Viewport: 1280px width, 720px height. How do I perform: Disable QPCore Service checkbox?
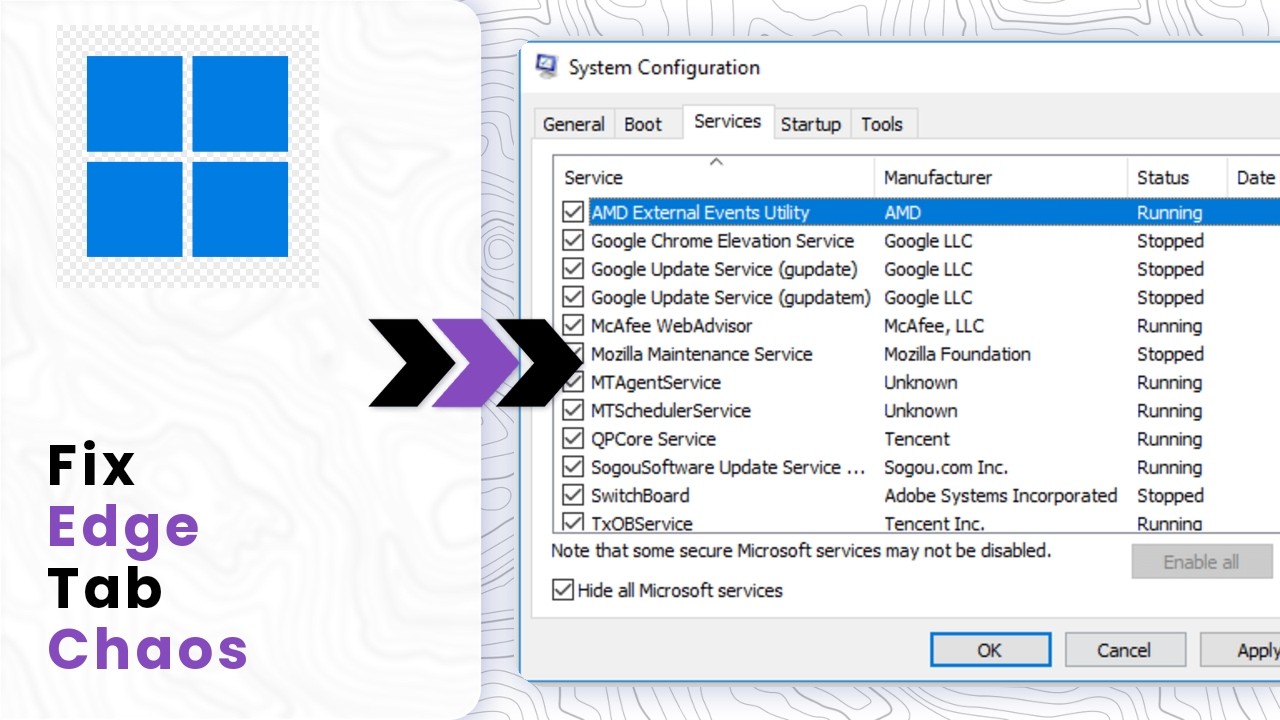pos(573,438)
